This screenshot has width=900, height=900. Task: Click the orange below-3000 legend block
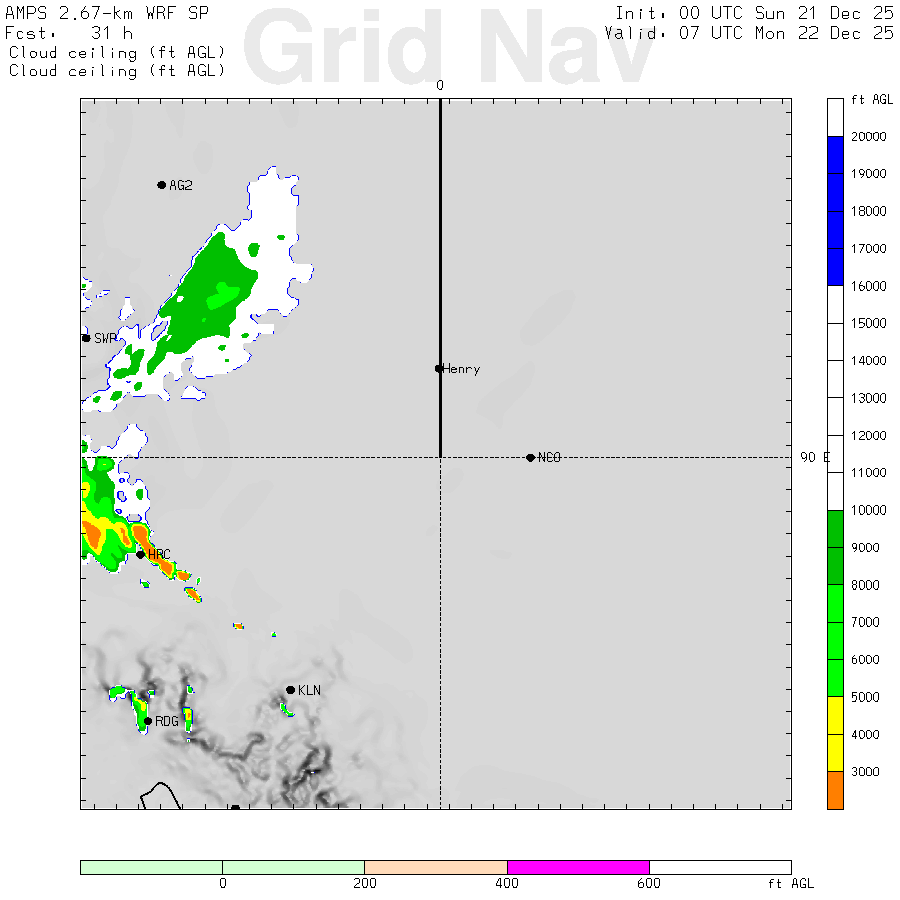coord(835,790)
